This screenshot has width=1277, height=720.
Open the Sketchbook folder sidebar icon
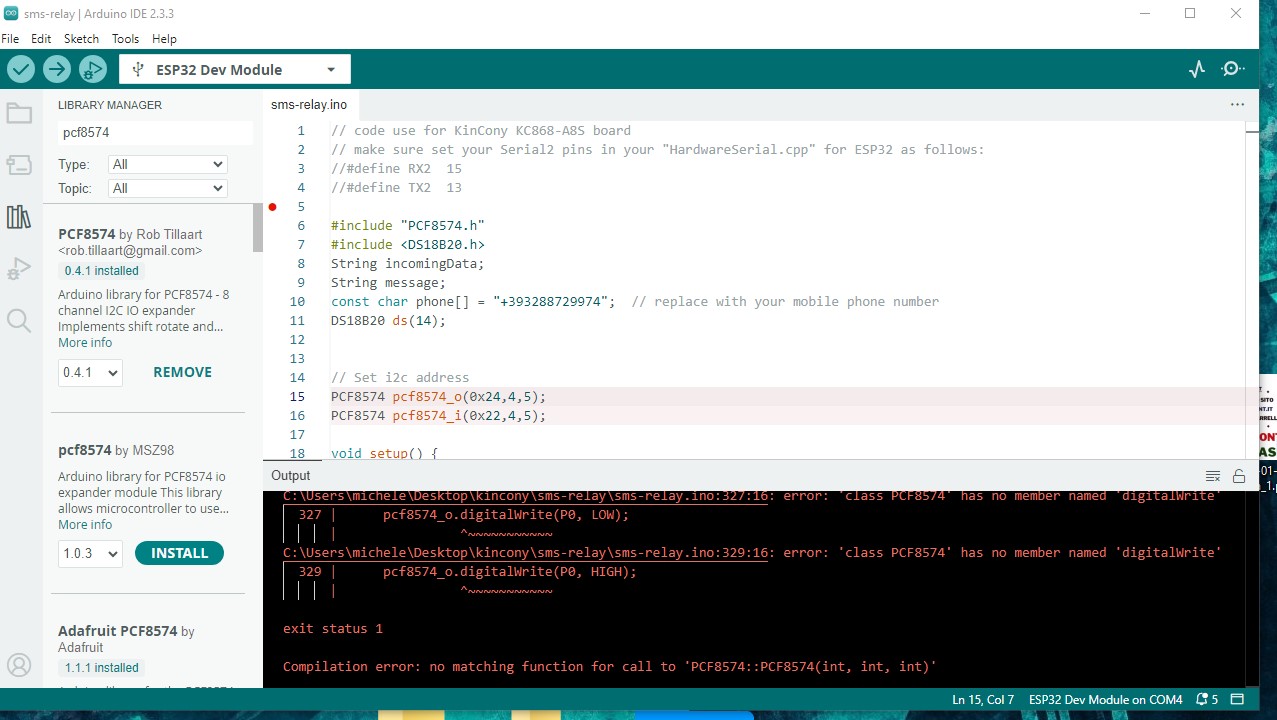[19, 114]
